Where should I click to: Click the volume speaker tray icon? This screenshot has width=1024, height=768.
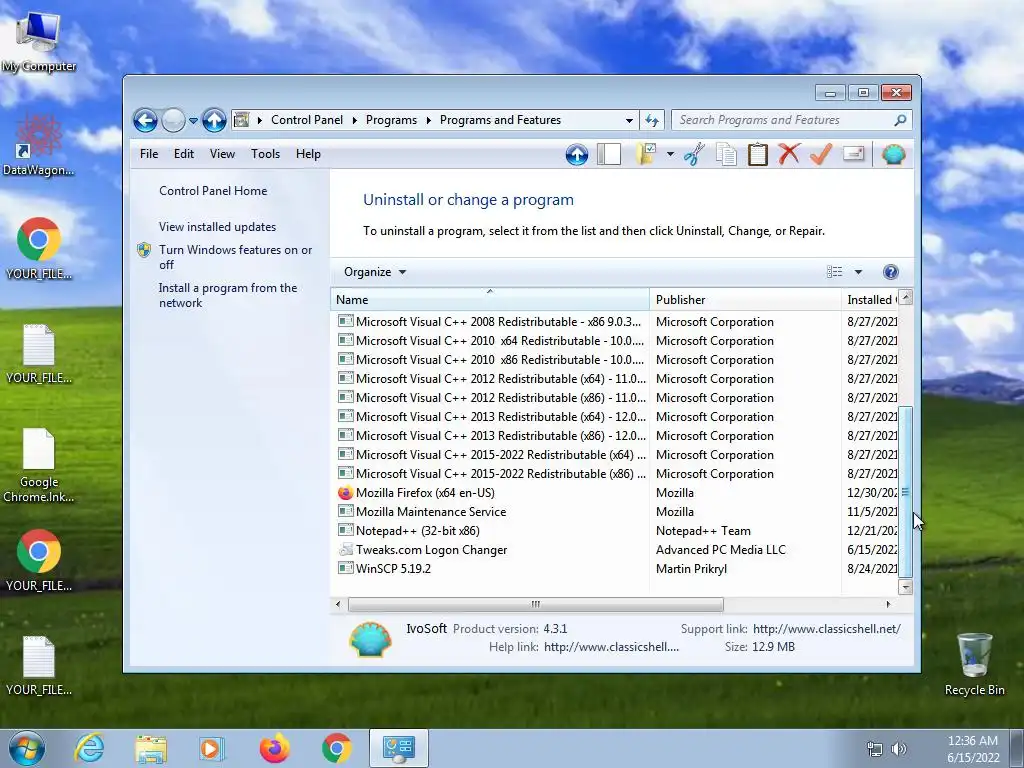point(899,749)
